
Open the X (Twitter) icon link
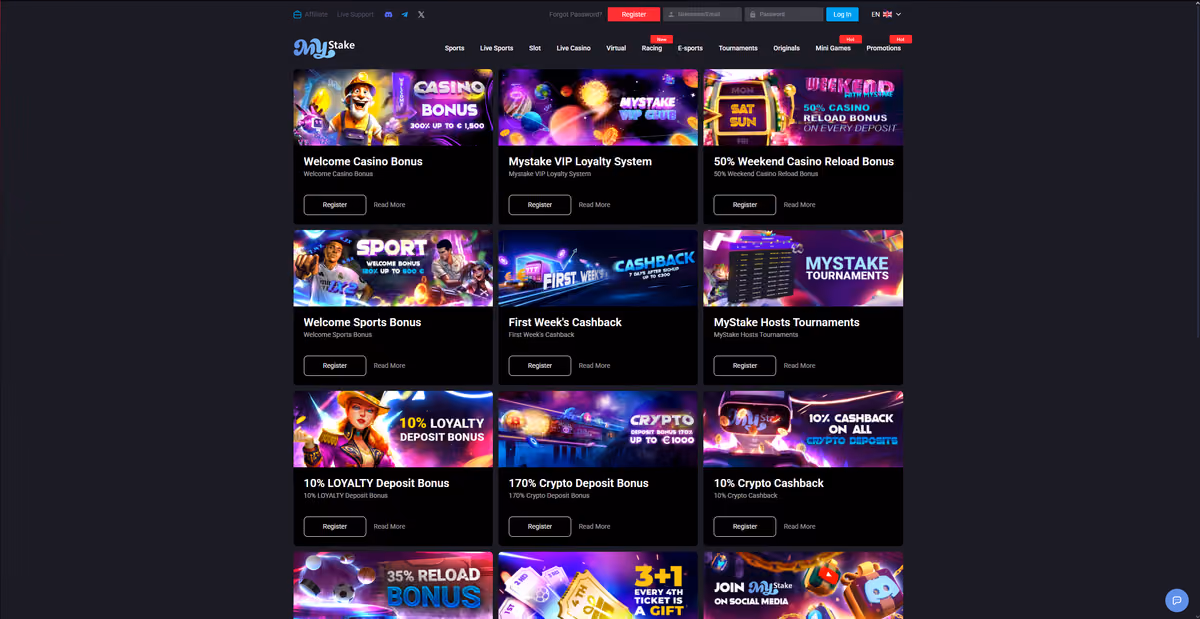coord(421,15)
